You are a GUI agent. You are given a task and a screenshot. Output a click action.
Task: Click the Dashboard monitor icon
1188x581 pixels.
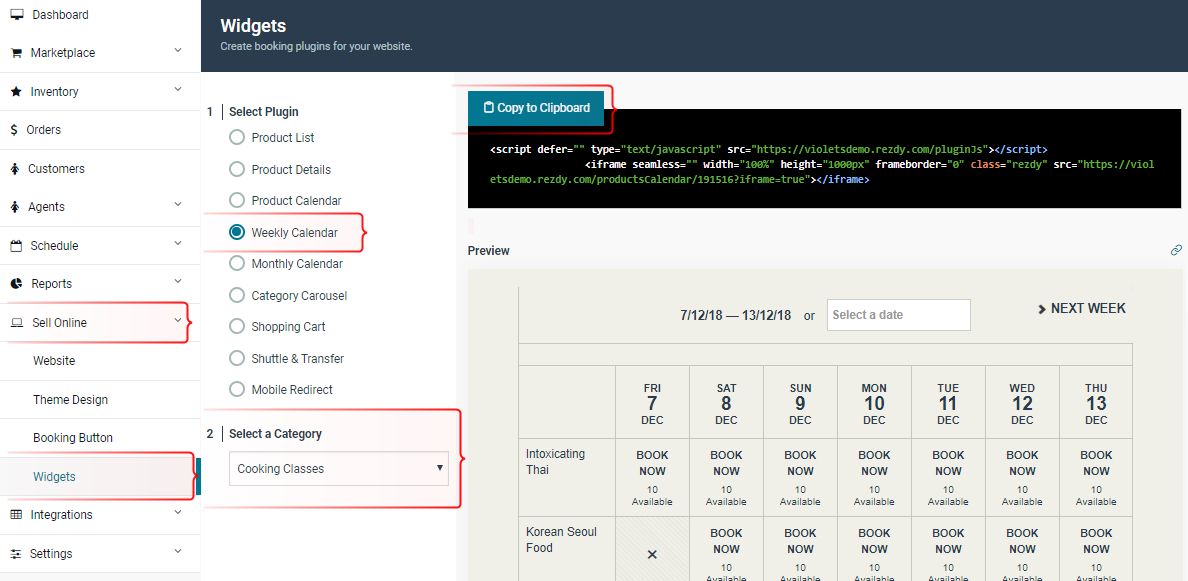pyautogui.click(x=17, y=15)
